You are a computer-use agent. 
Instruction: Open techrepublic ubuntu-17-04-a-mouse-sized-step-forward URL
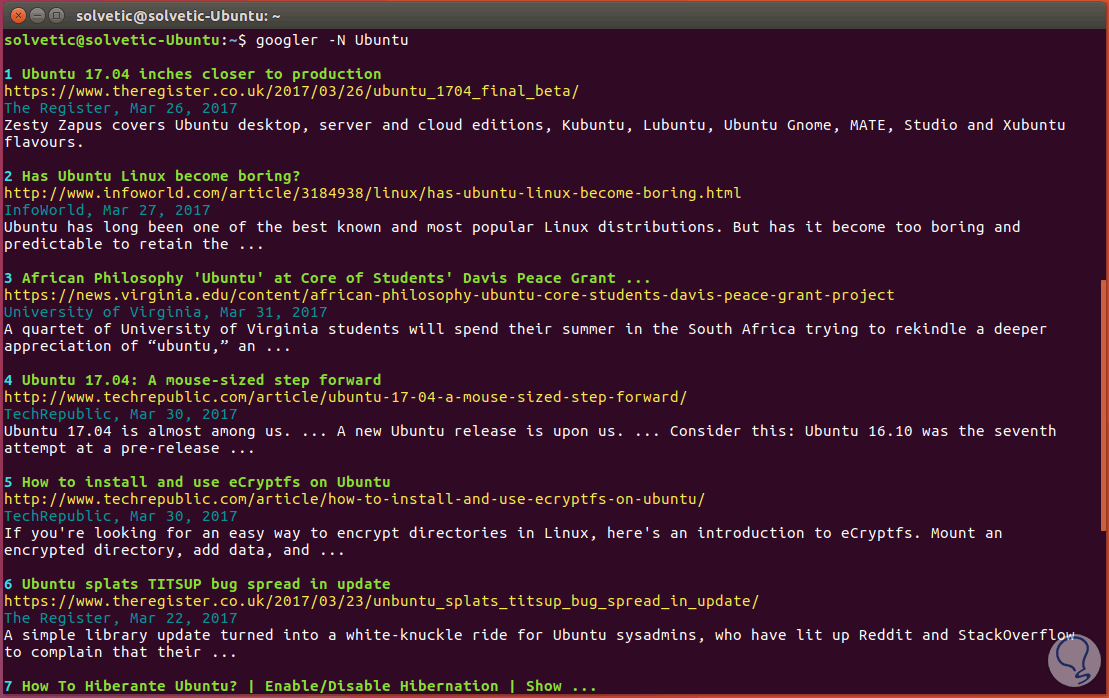coord(345,397)
